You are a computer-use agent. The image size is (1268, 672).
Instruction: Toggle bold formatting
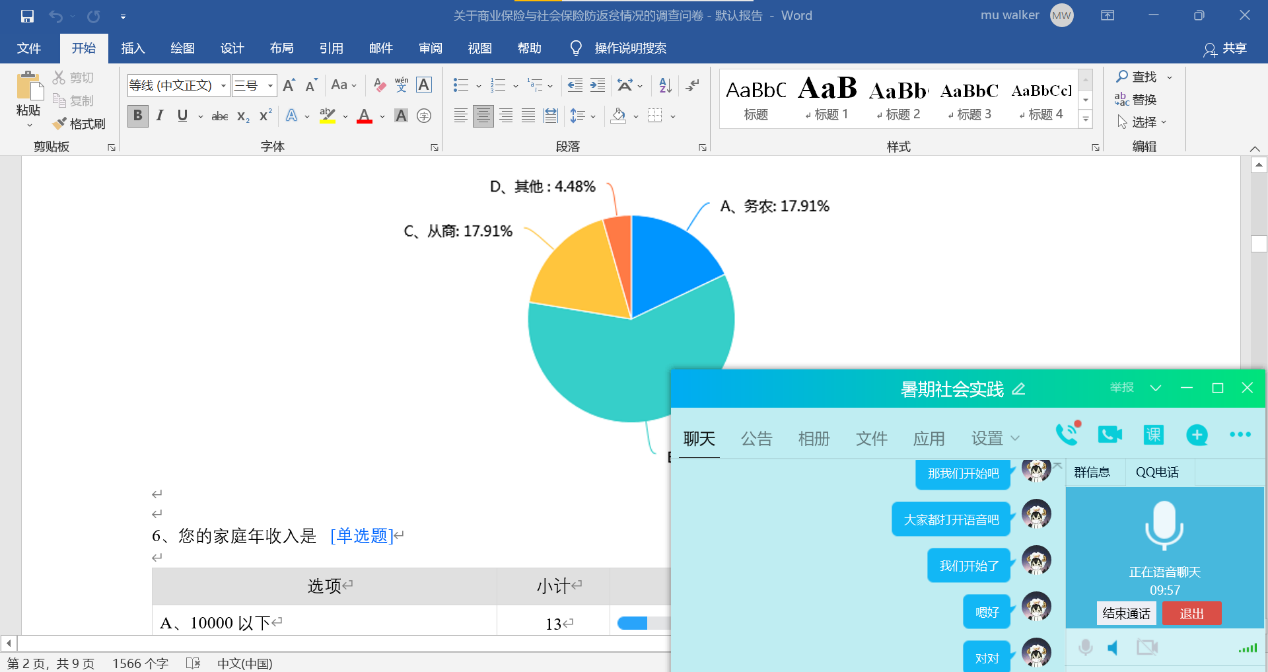pyautogui.click(x=138, y=116)
